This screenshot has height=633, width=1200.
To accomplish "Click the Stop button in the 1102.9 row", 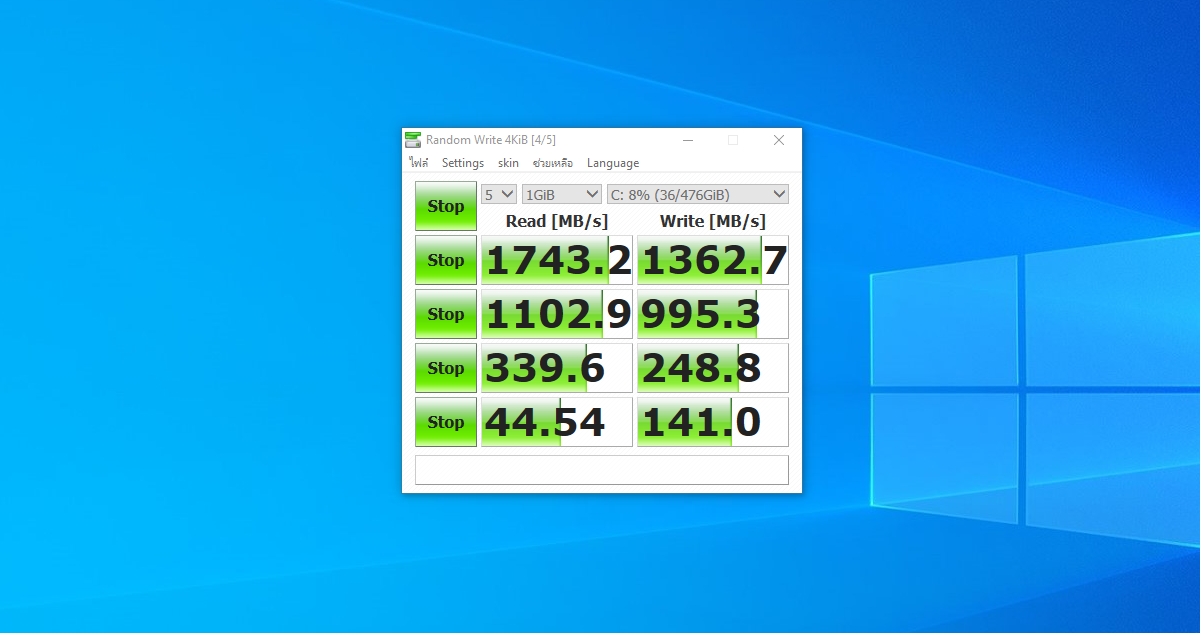I will click(x=446, y=314).
